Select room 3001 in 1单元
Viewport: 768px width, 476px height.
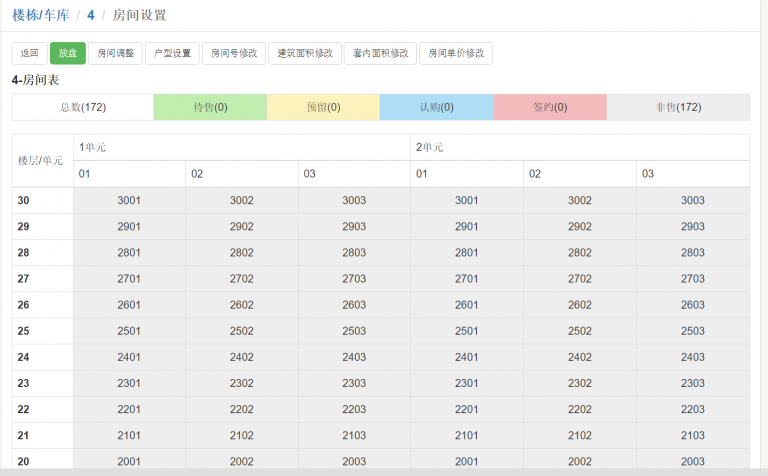tap(129, 200)
